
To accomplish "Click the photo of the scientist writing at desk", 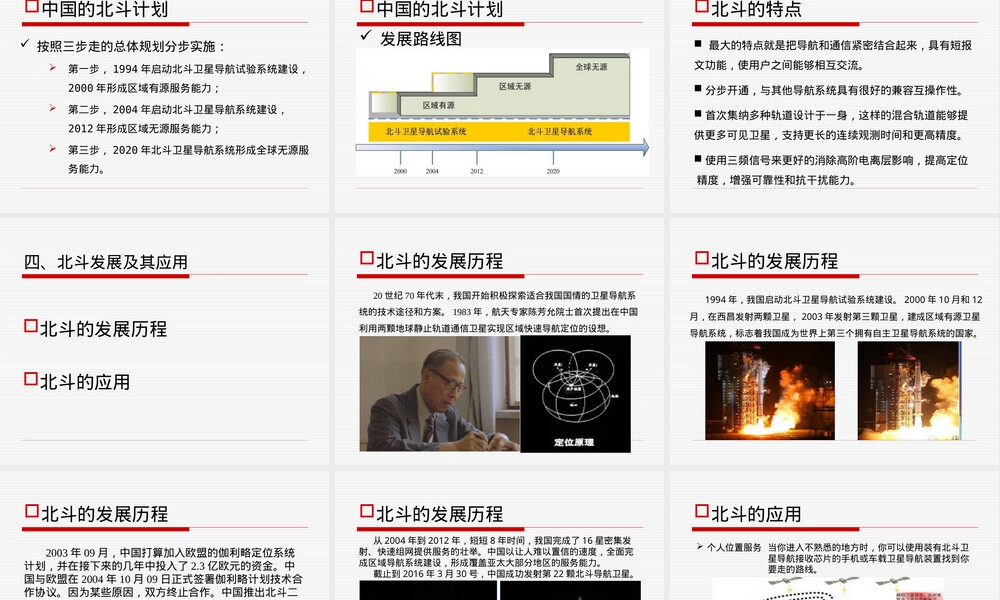I will 439,393.
